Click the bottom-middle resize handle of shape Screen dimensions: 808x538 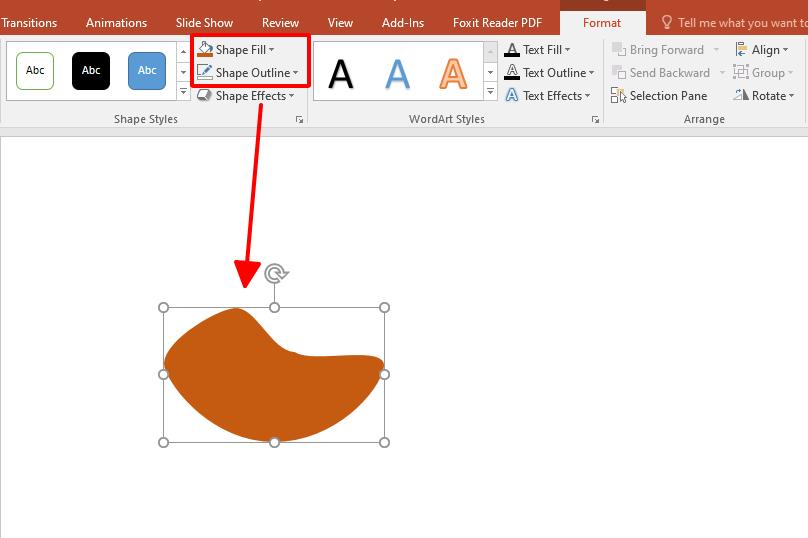click(275, 442)
